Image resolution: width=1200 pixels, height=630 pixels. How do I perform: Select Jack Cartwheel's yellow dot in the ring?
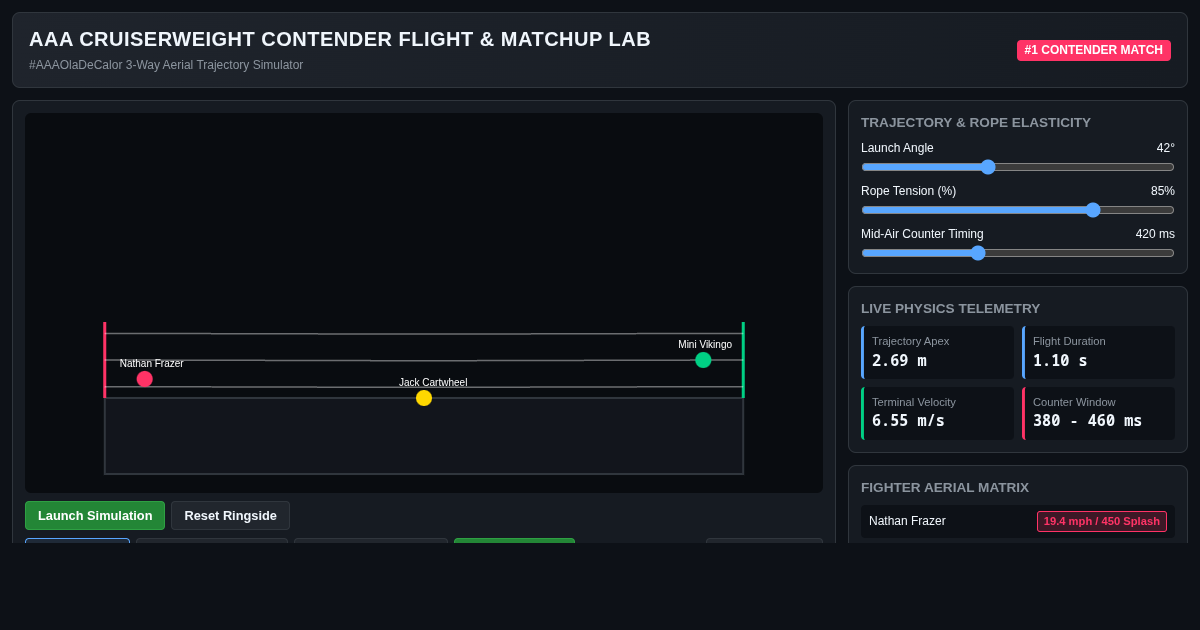424,398
